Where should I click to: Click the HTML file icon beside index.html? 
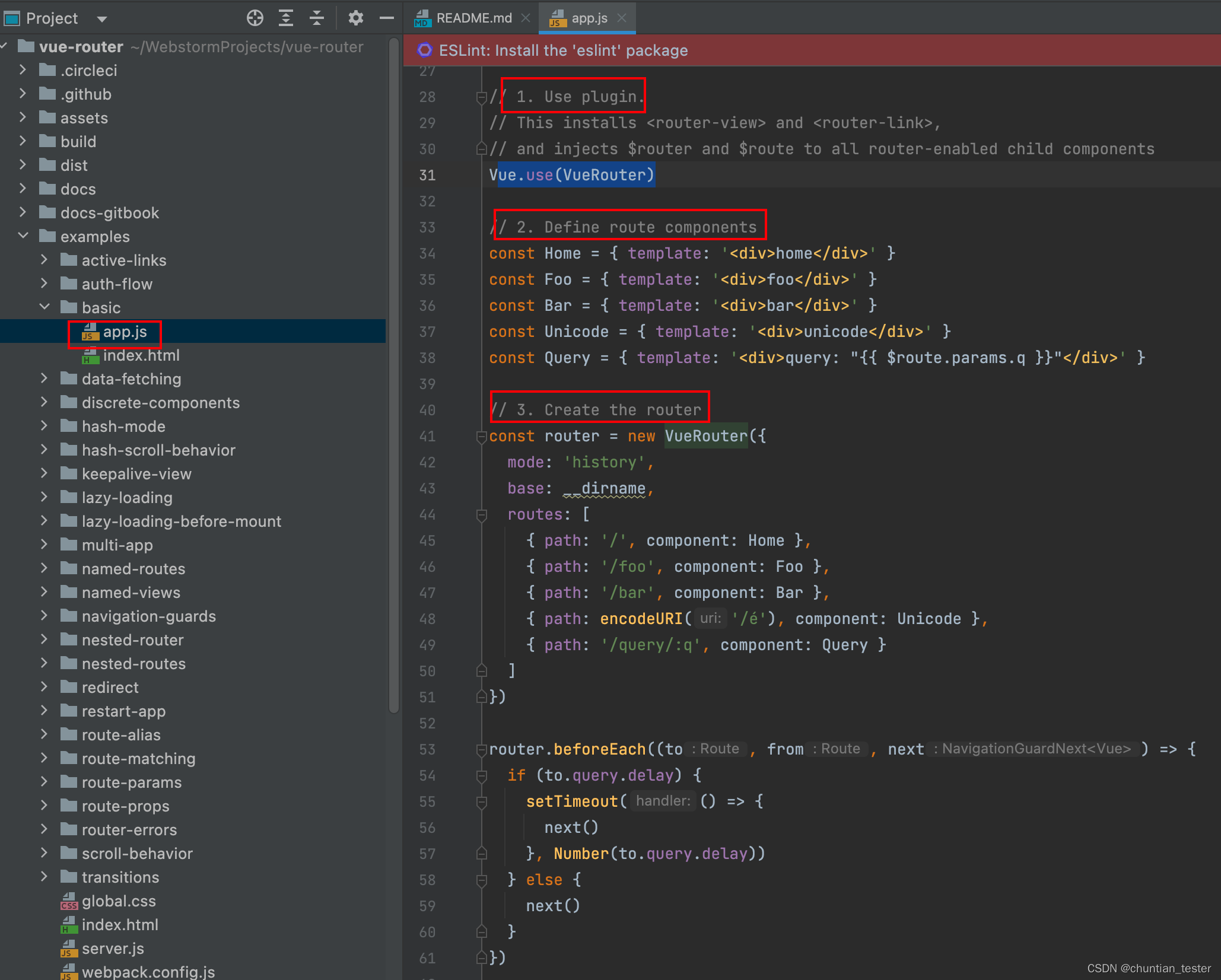tap(68, 925)
